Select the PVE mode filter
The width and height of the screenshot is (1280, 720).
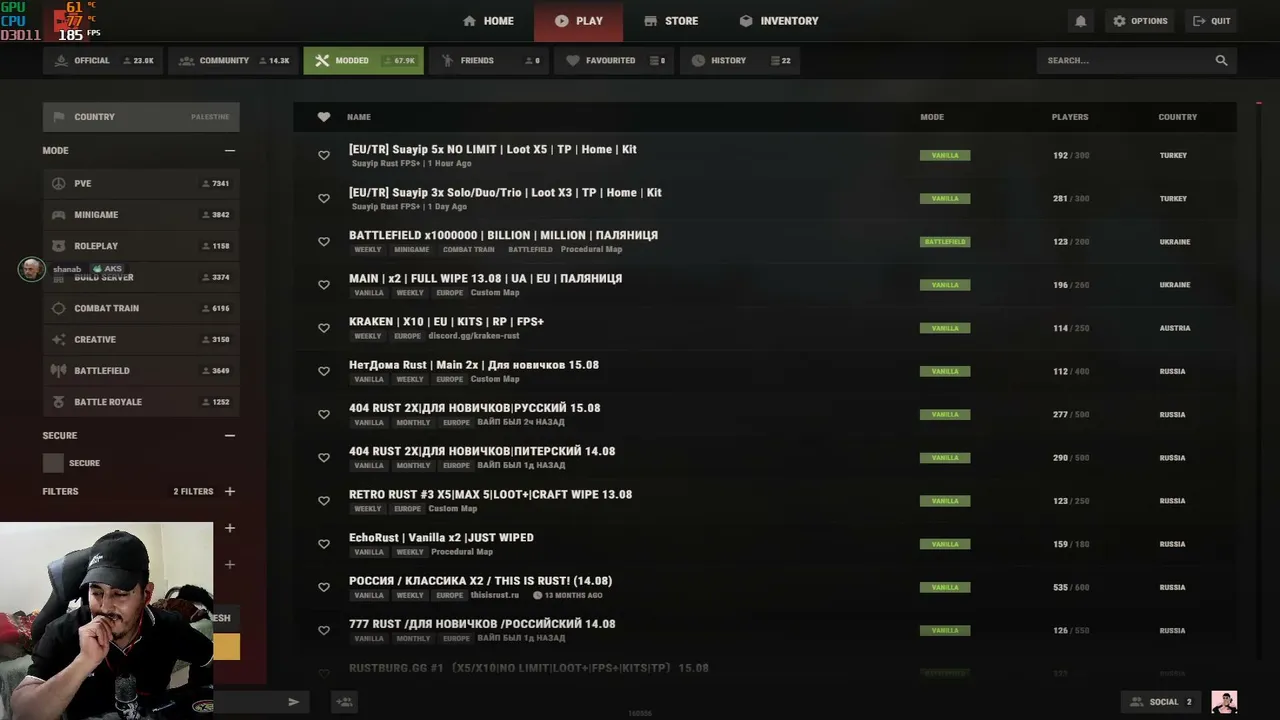[x=141, y=184]
